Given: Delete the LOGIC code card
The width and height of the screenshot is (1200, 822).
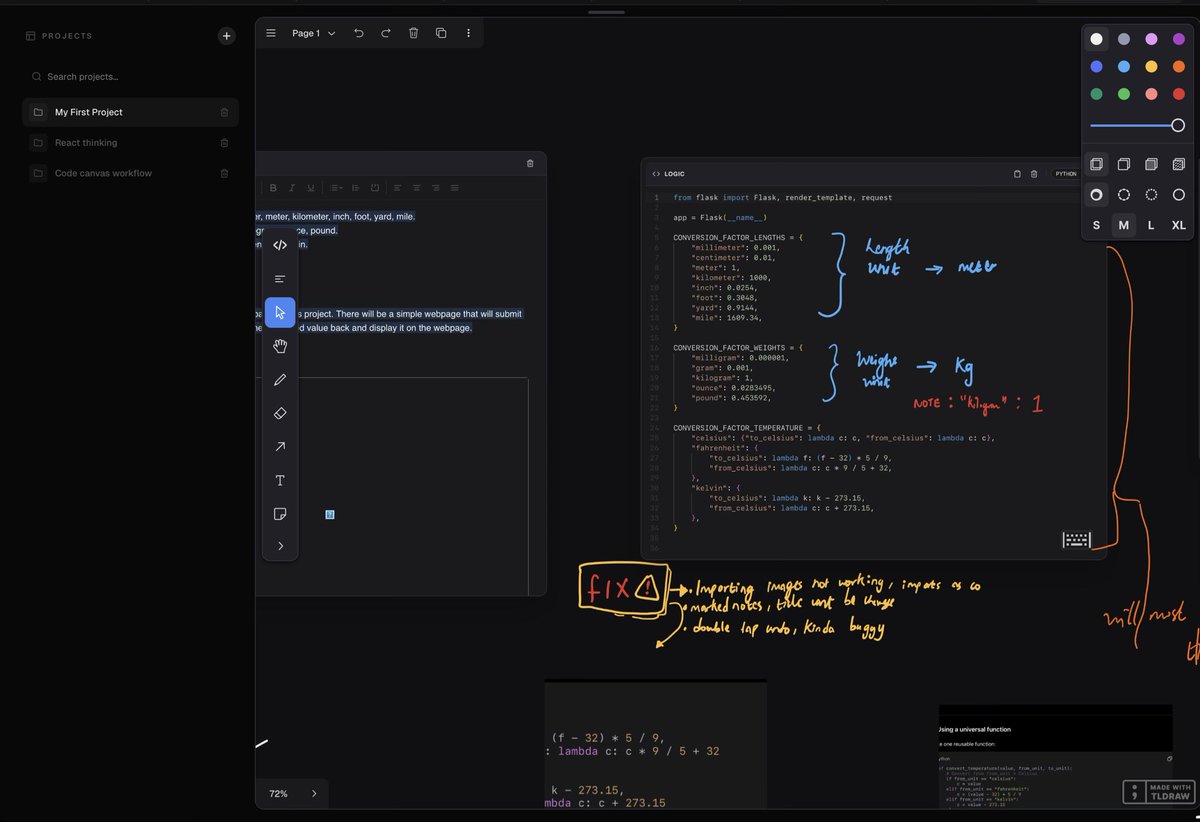Looking at the screenshot, I should 1034,173.
